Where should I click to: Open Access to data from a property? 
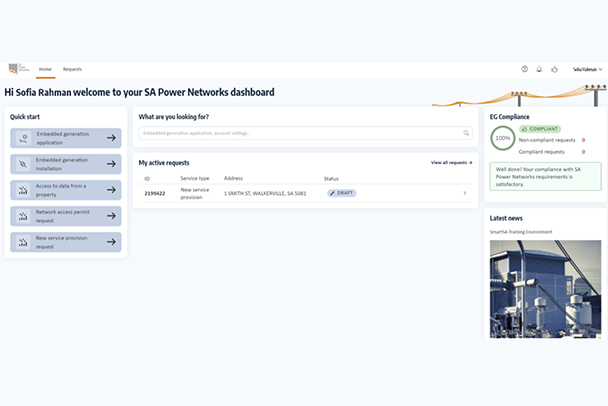(66, 190)
